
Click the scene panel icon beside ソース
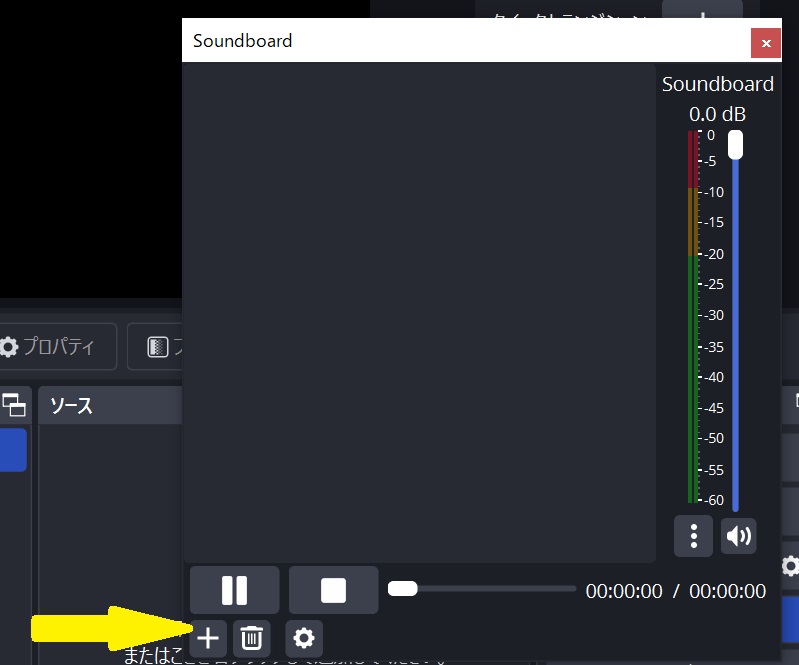pyautogui.click(x=14, y=405)
